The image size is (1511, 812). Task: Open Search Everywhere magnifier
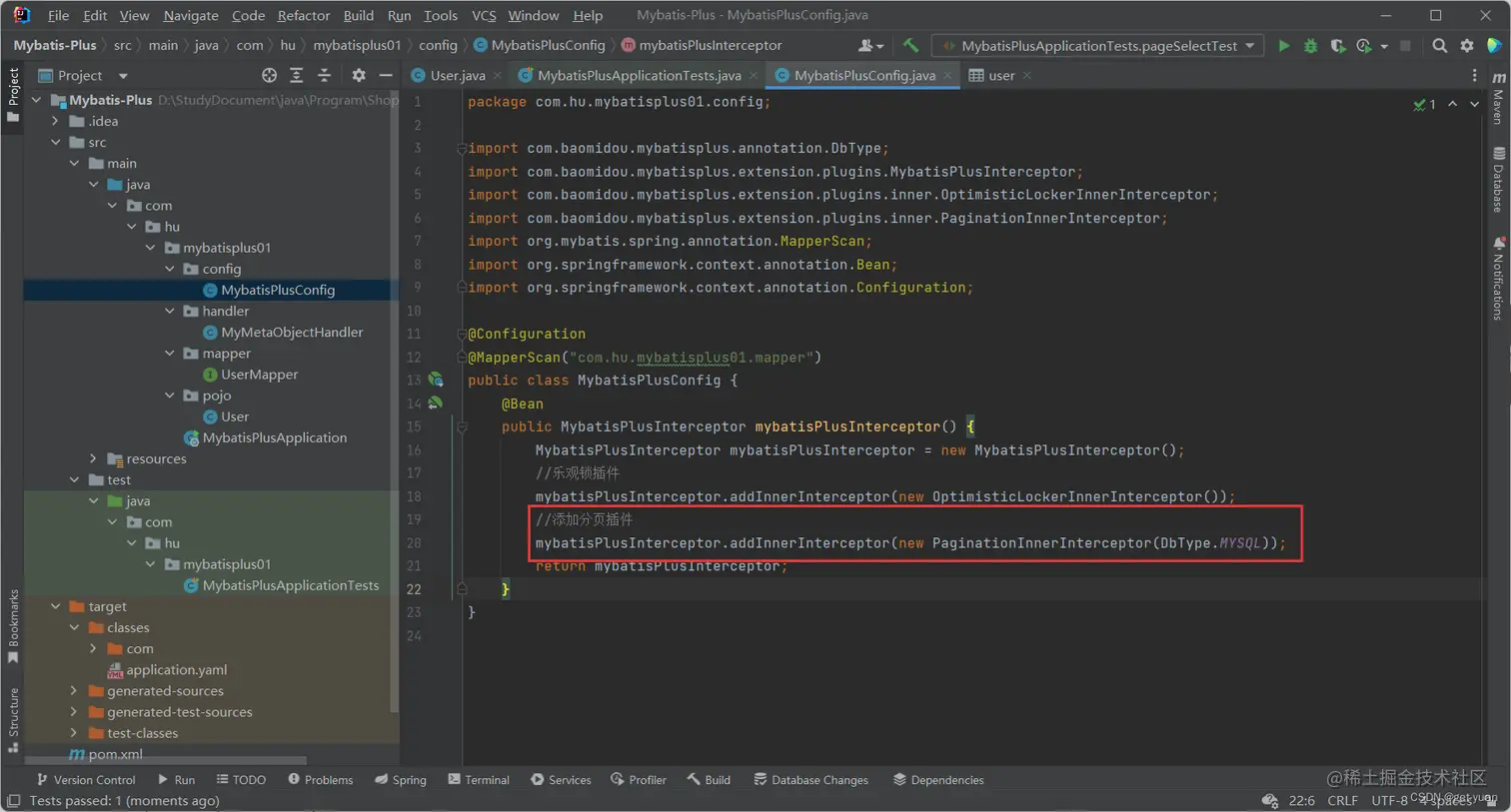pos(1439,46)
